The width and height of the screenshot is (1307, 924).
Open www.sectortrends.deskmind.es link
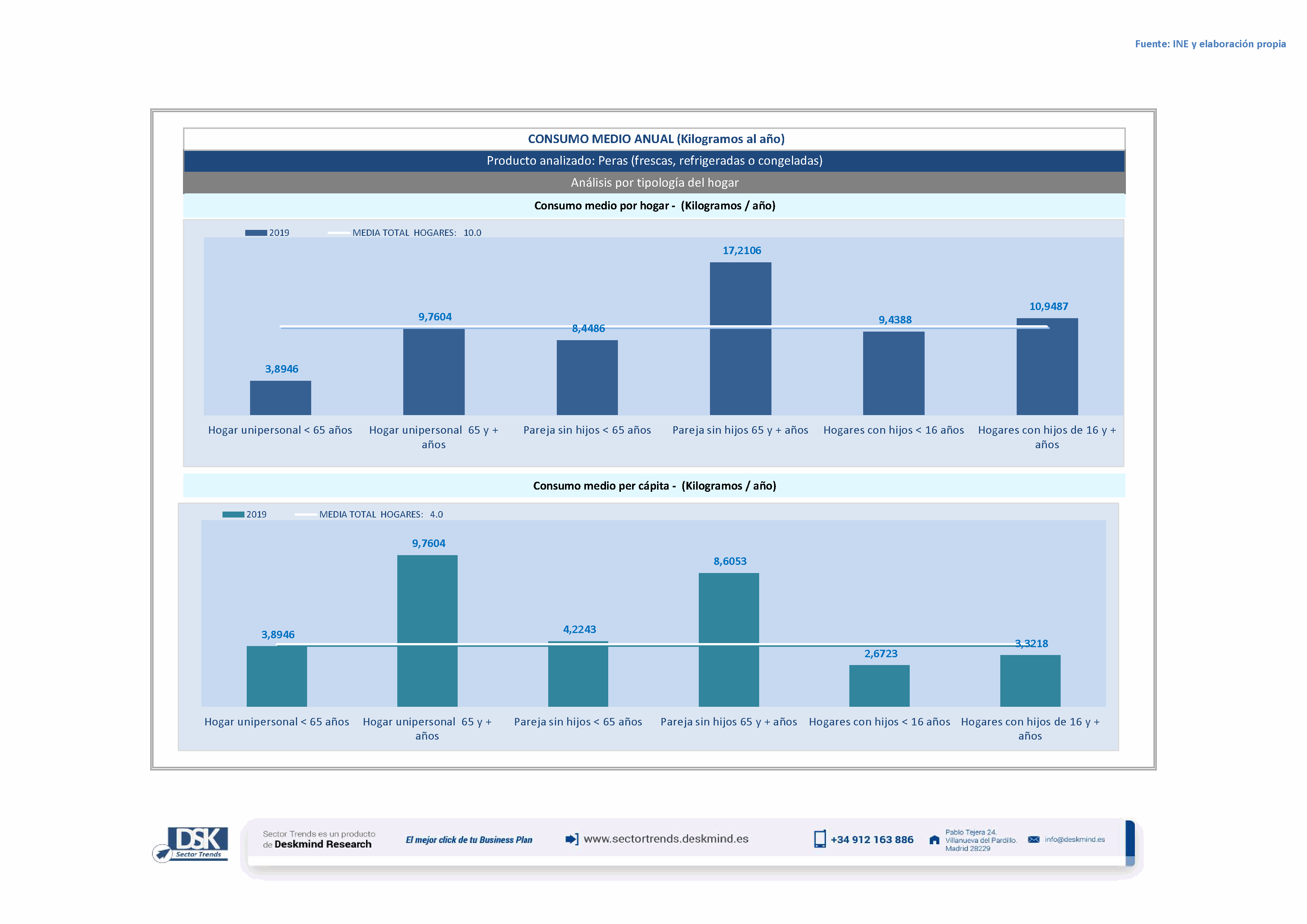[666, 839]
